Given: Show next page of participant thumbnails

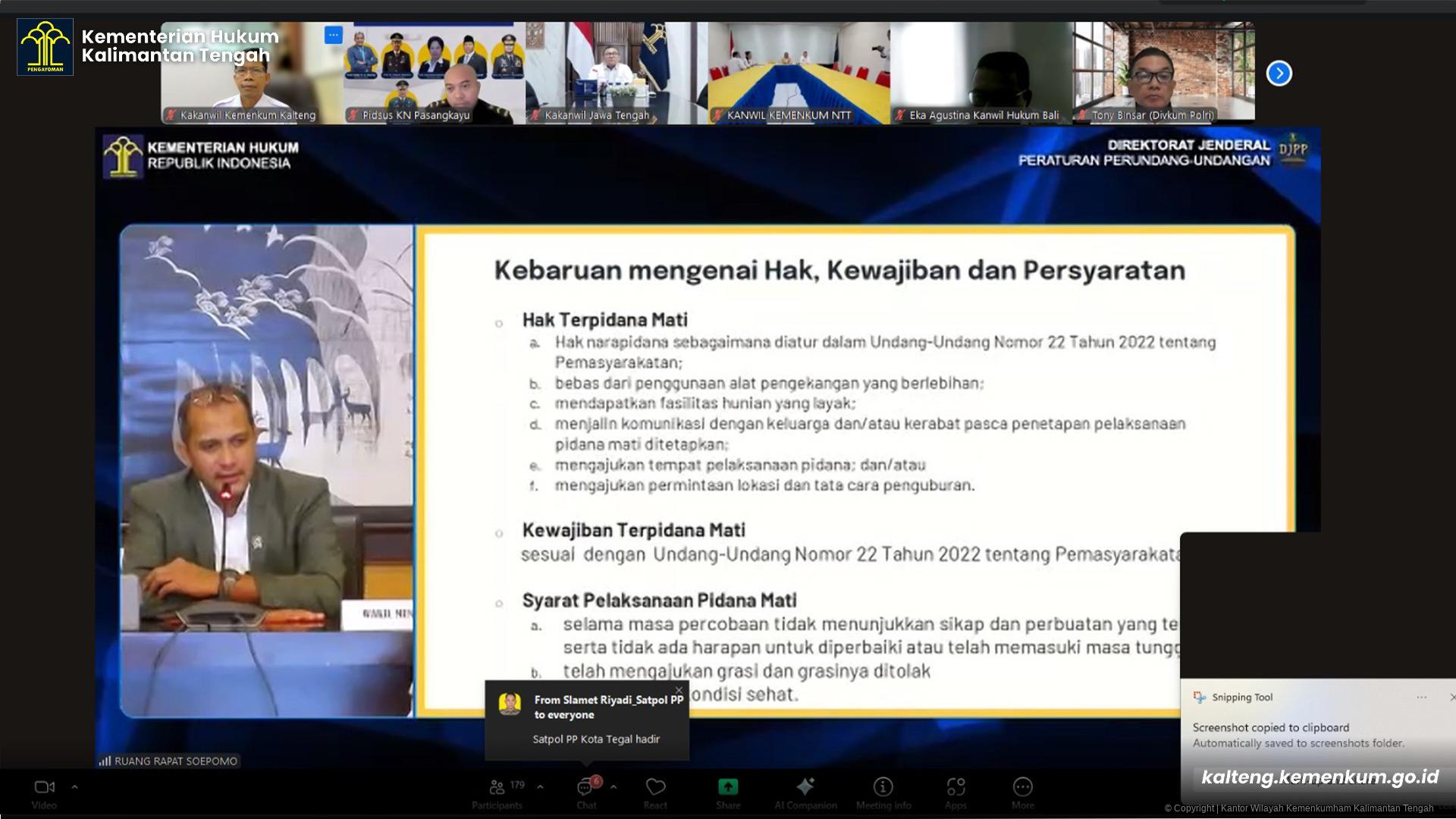Looking at the screenshot, I should [x=1279, y=74].
